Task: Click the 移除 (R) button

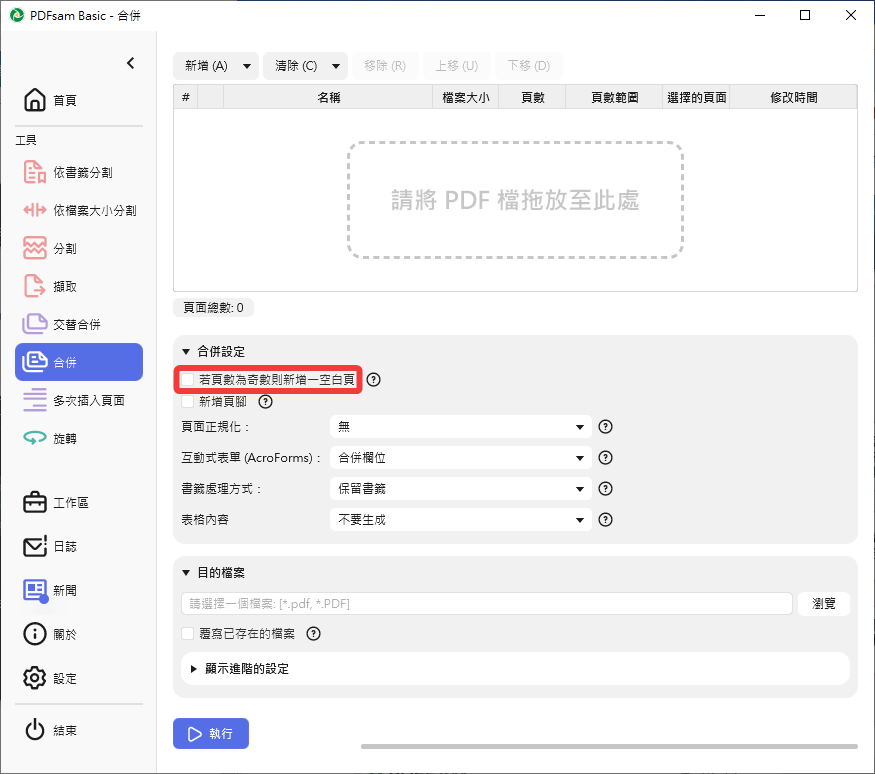Action: click(x=384, y=66)
